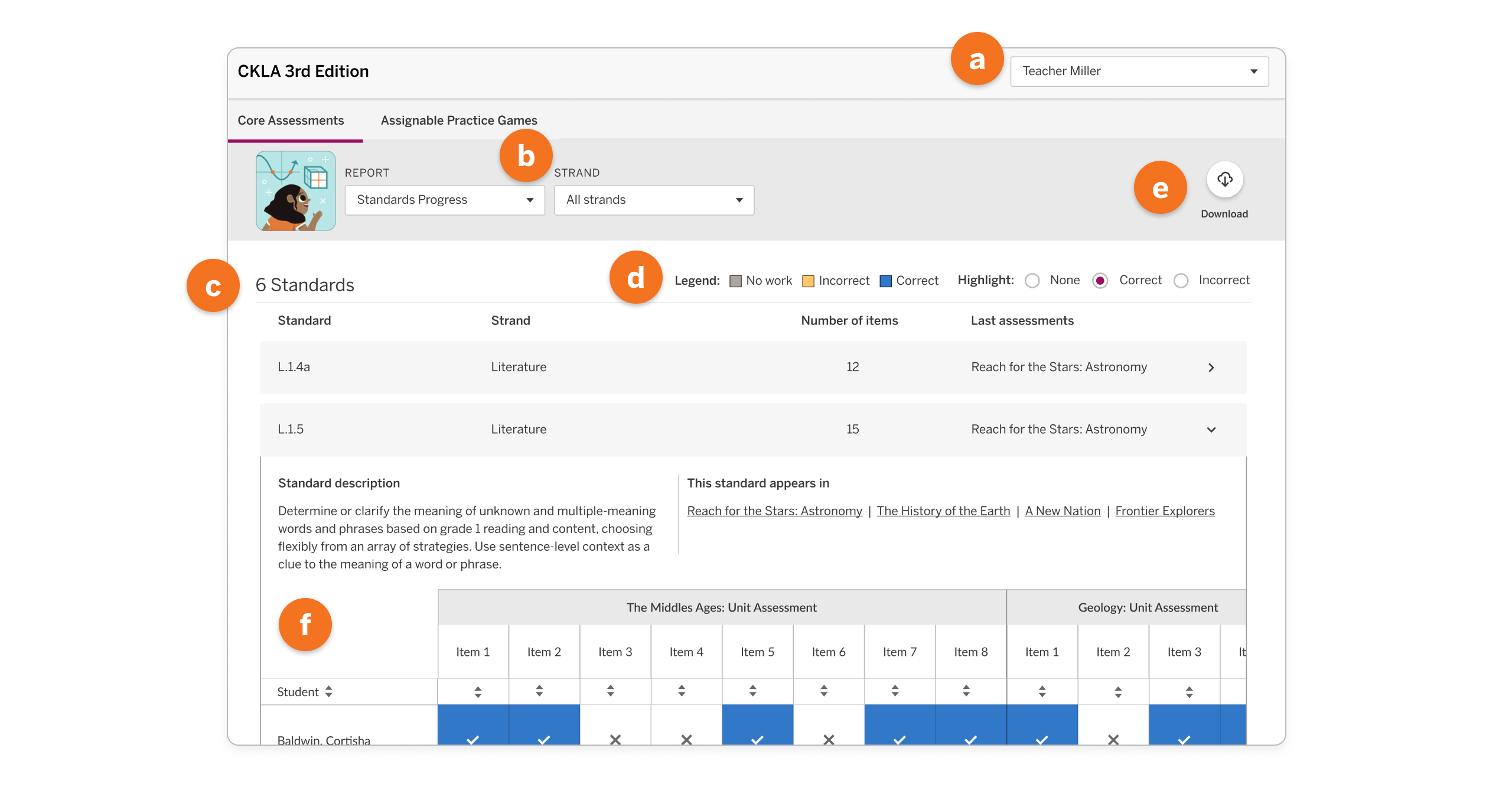The height and width of the screenshot is (793, 1512).
Task: Sort Geology Item 1 column
Action: pos(1042,691)
